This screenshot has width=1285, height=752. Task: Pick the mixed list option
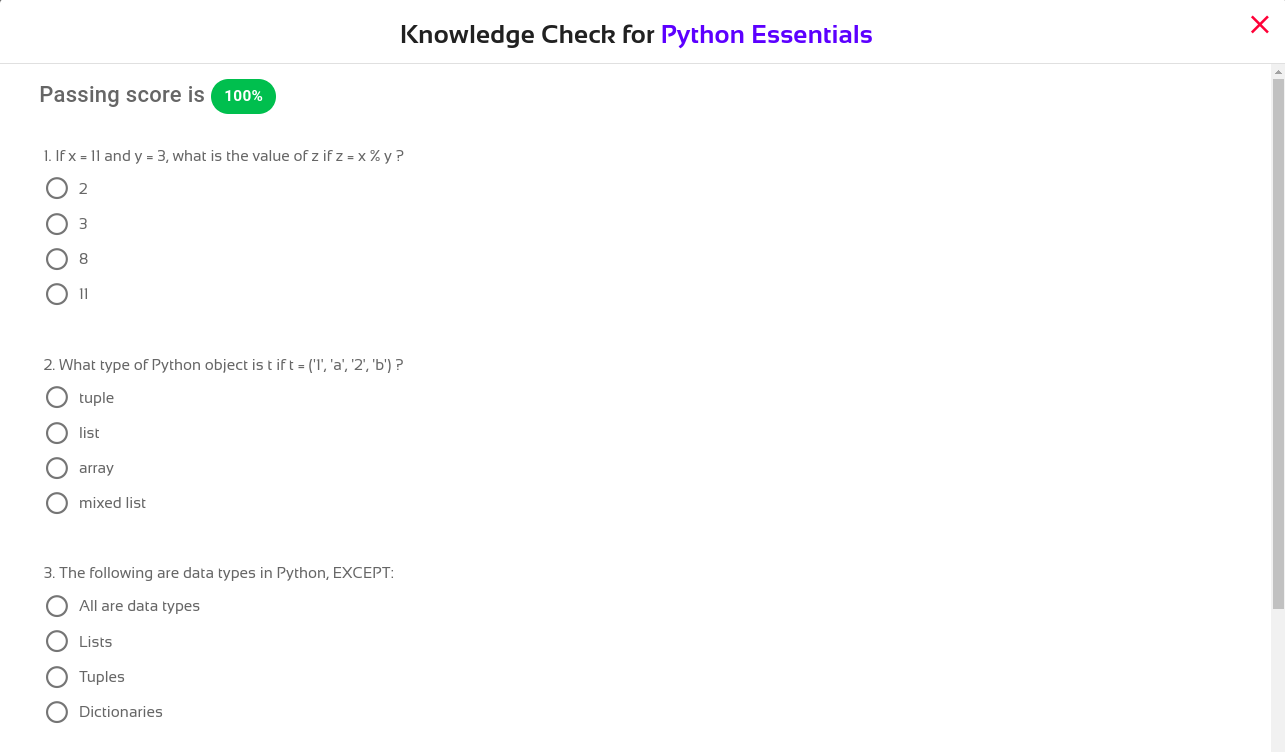coord(57,503)
